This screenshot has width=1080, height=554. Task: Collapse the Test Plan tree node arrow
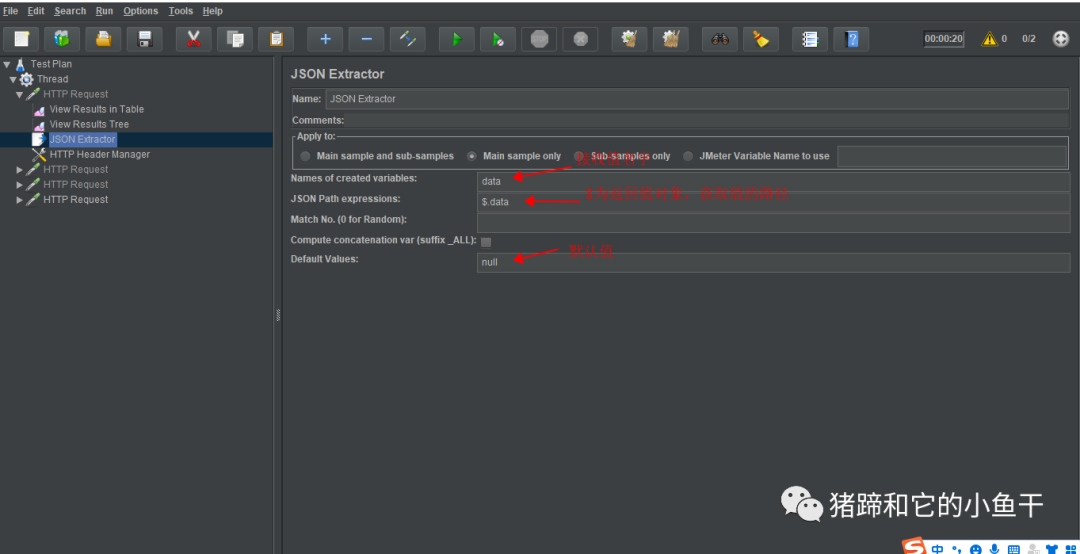7,64
